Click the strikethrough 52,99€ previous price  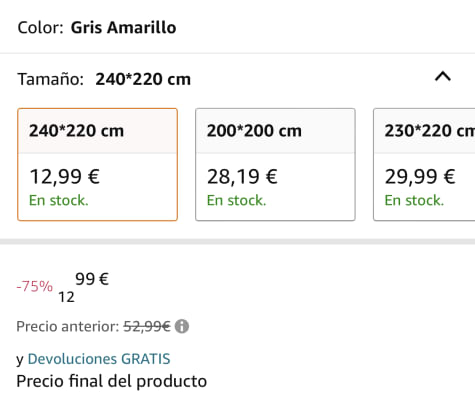(147, 326)
